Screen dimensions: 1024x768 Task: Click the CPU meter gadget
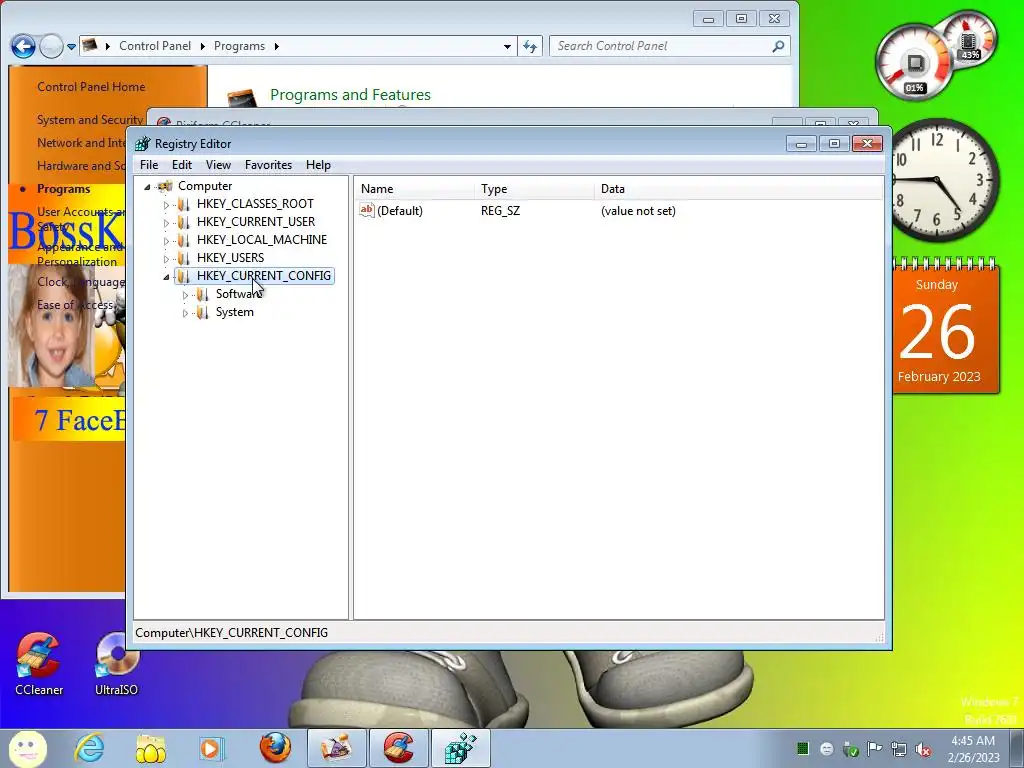coord(913,63)
